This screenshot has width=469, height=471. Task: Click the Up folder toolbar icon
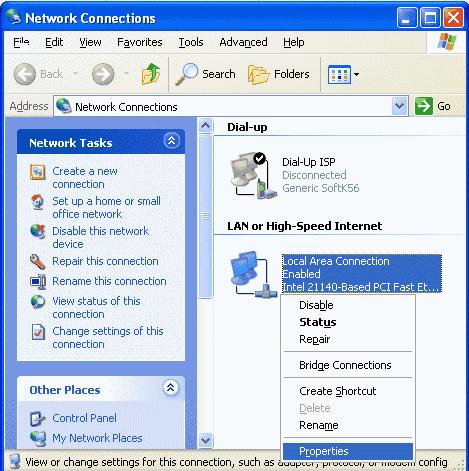pyautogui.click(x=150, y=74)
